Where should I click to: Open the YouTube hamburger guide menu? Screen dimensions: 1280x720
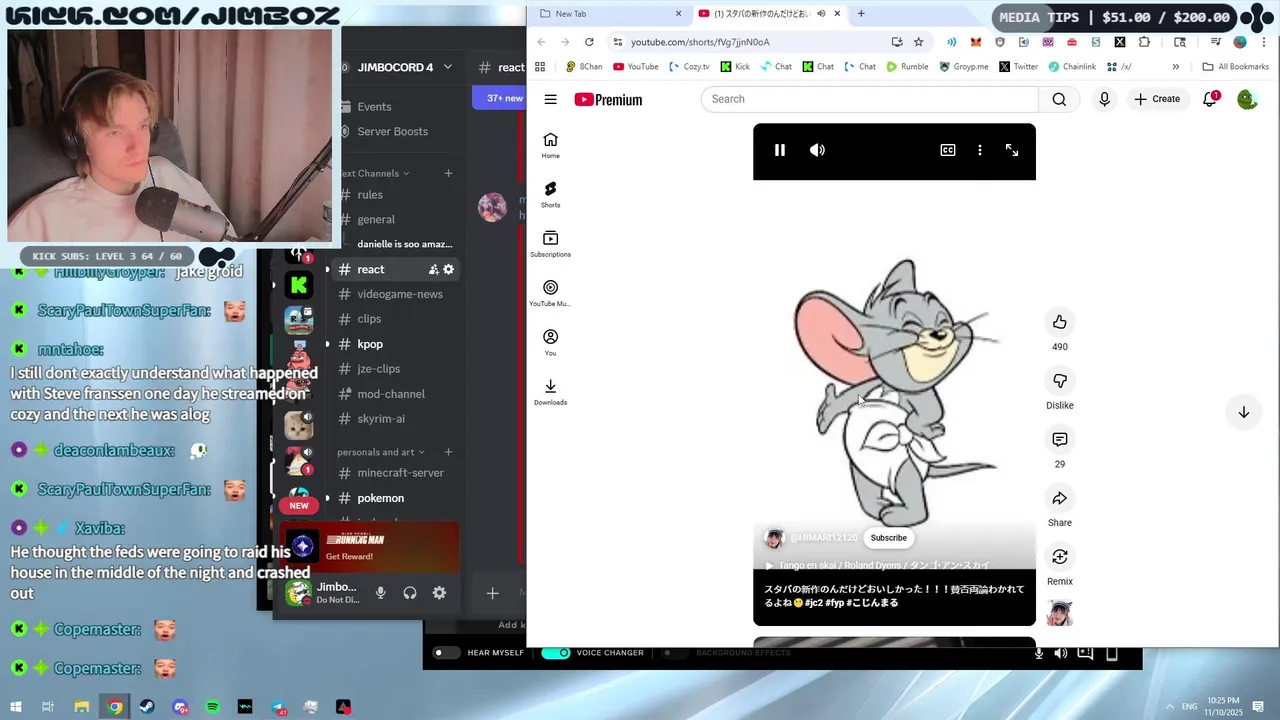pos(550,99)
